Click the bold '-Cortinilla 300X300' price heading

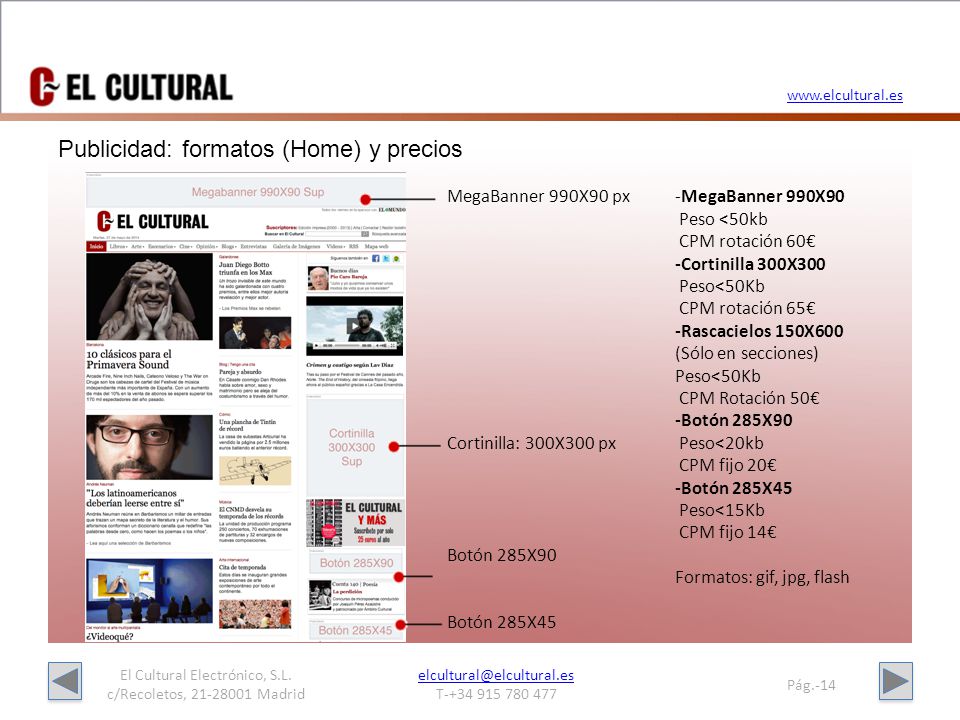coord(750,264)
